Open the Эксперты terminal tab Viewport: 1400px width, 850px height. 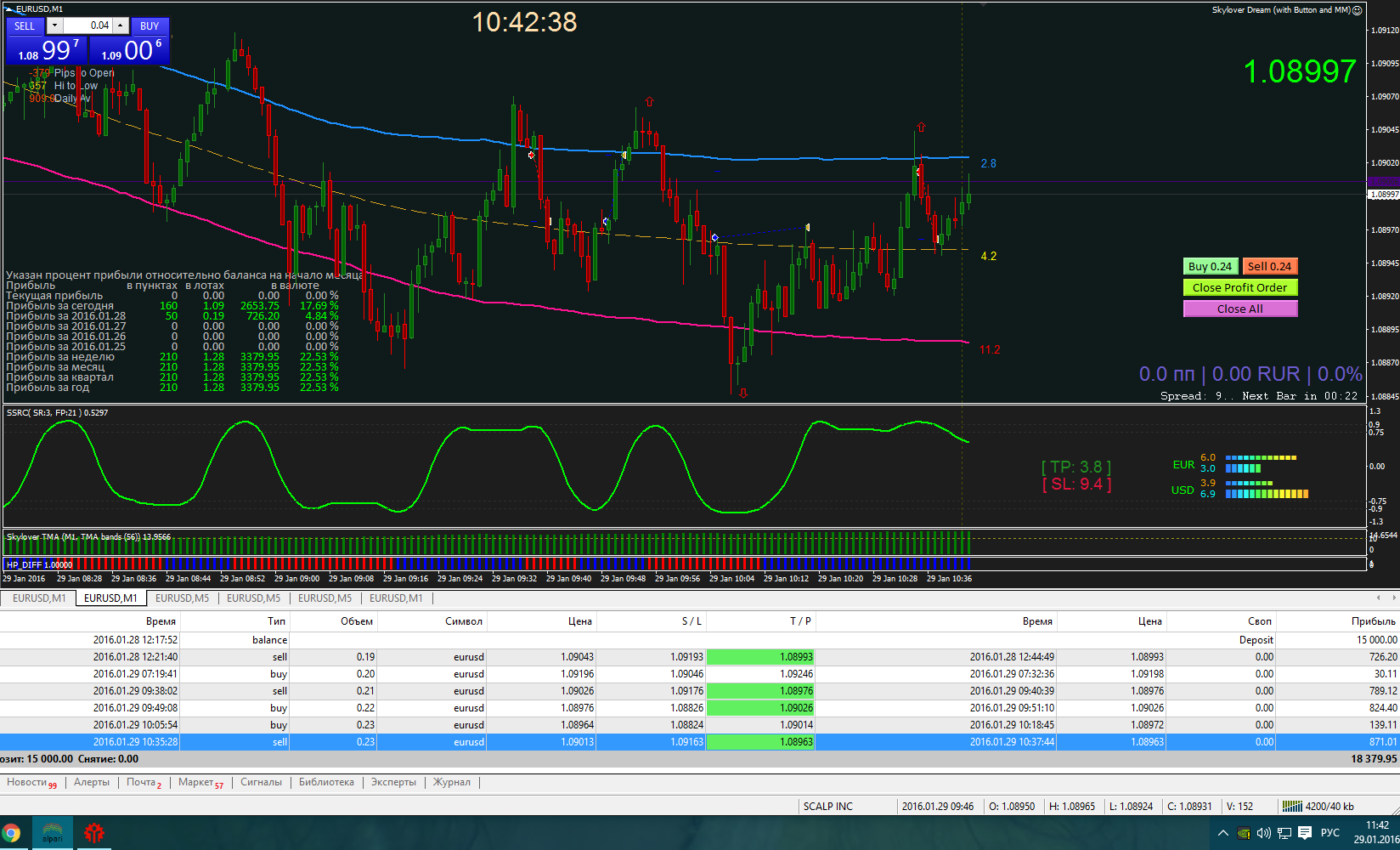point(393,782)
